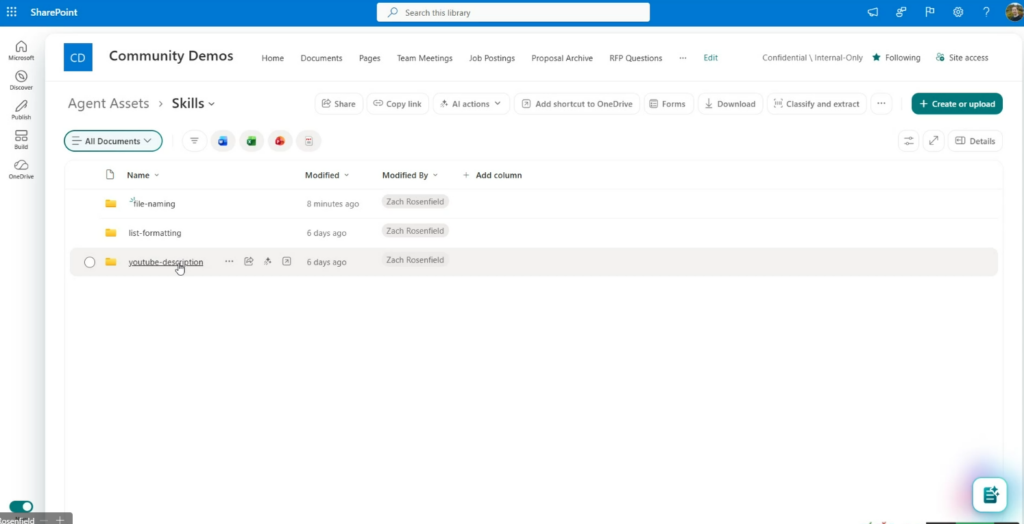Expand the All Documents view dropdown
The height and width of the screenshot is (524, 1024).
[113, 141]
